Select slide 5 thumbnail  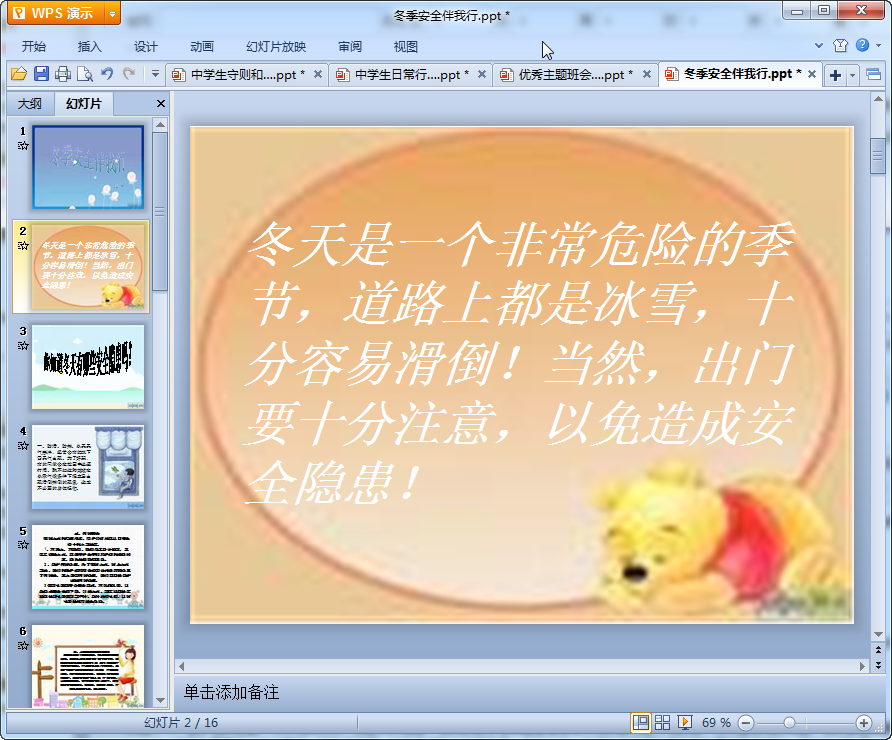tap(88, 567)
